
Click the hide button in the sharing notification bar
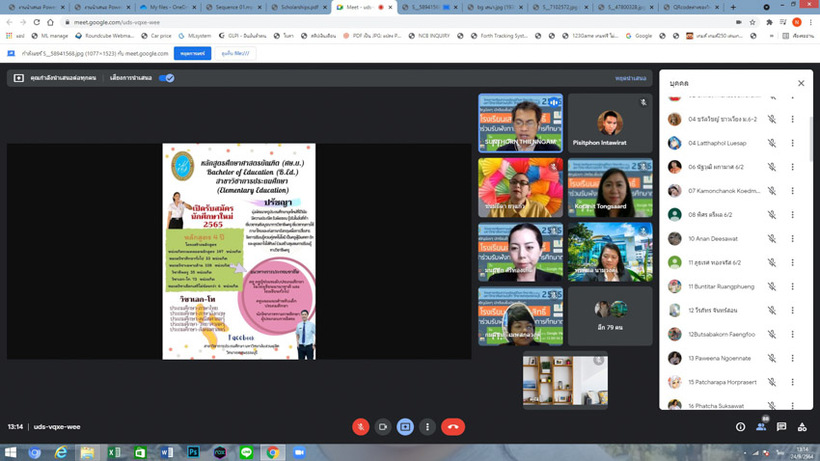click(x=235, y=53)
